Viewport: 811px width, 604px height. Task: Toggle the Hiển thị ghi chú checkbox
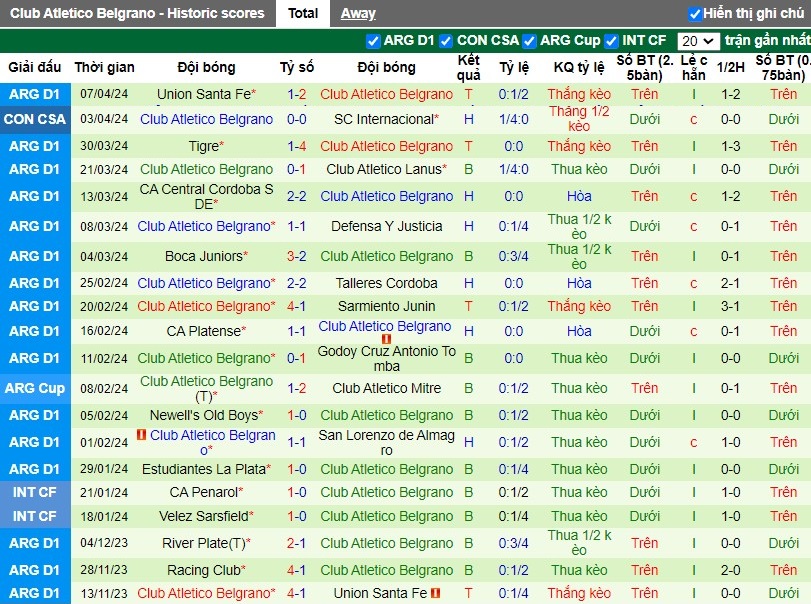tap(695, 14)
